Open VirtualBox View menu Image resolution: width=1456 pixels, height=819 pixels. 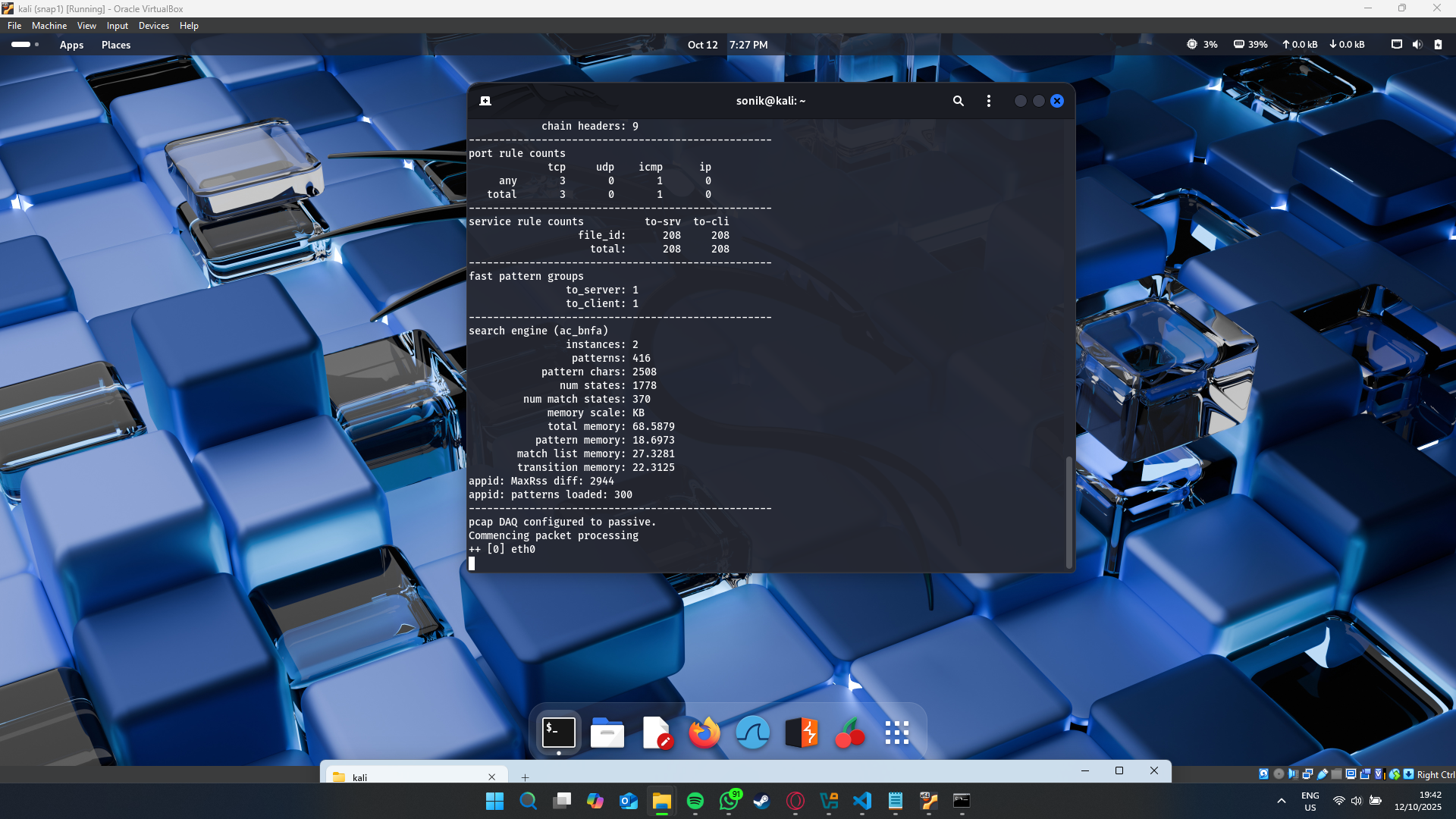[x=86, y=26]
